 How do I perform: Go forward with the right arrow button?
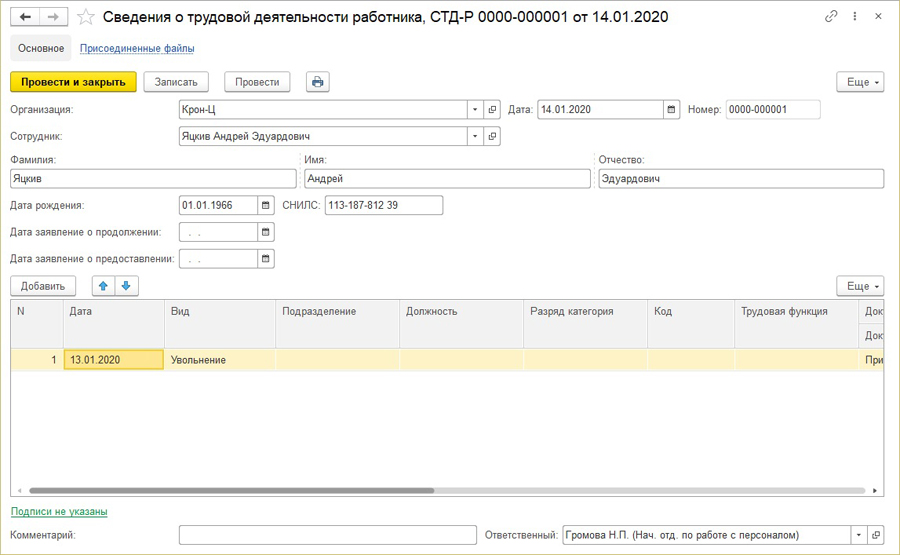(x=53, y=17)
